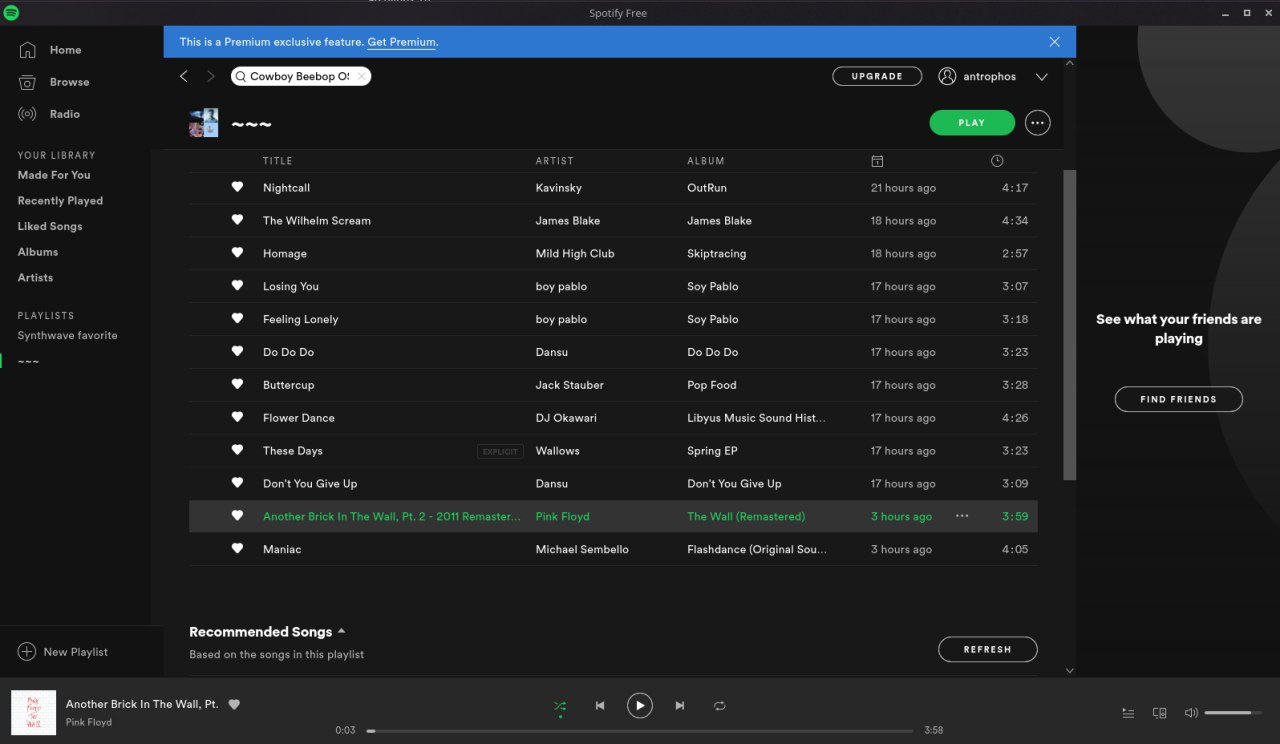Open Artists in the library
The image size is (1280, 744).
click(35, 278)
